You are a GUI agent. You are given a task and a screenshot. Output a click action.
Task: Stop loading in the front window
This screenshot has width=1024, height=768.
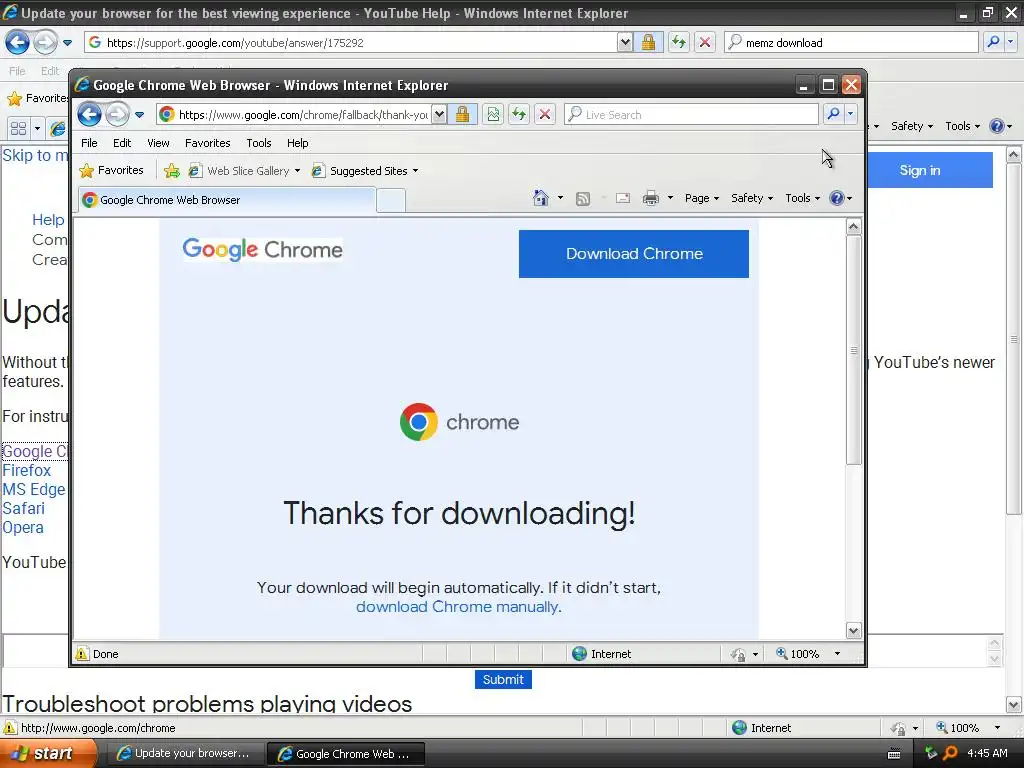point(545,114)
